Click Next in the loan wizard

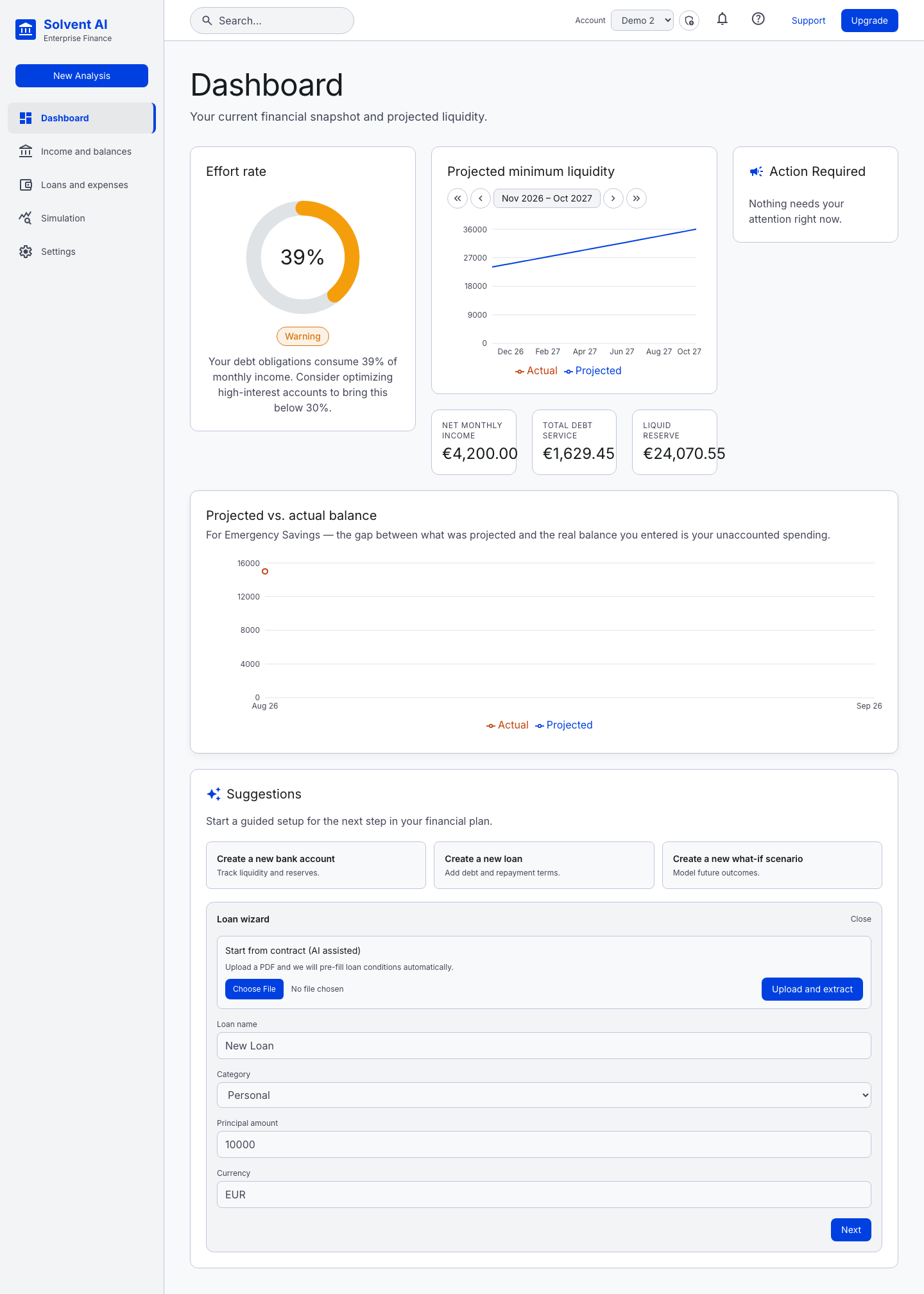(851, 1230)
